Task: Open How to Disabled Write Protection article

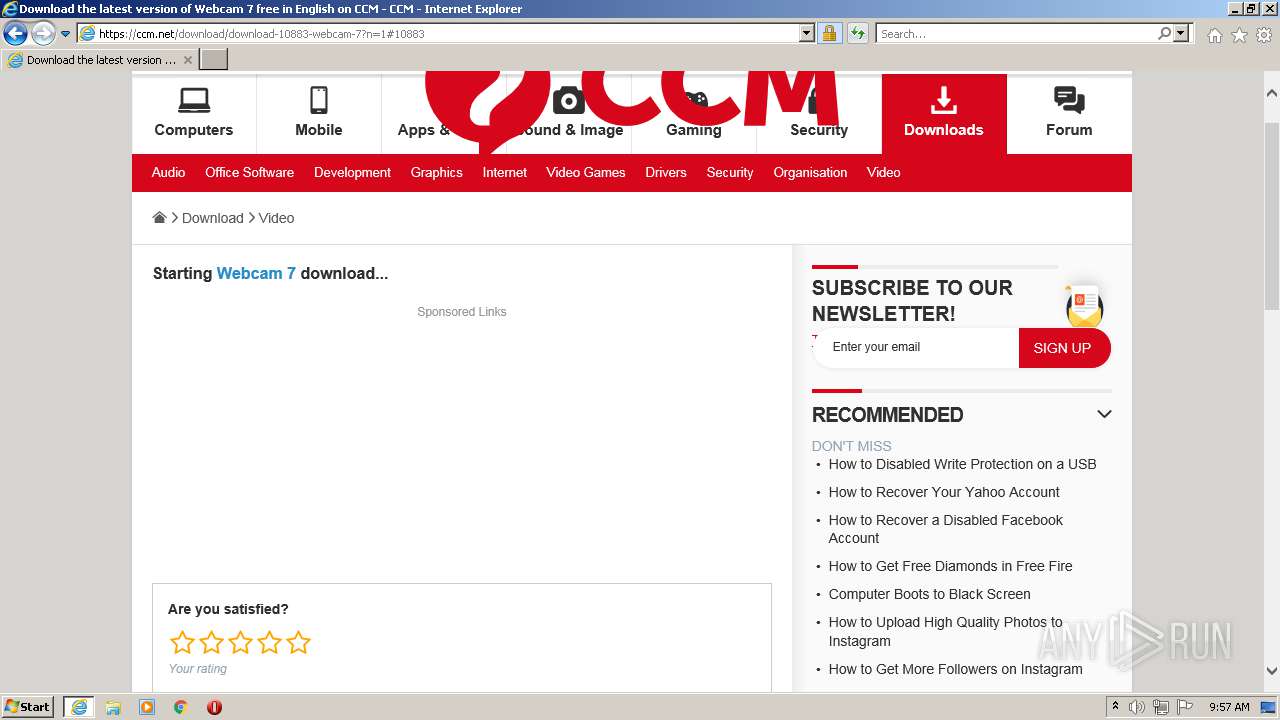Action: (962, 464)
